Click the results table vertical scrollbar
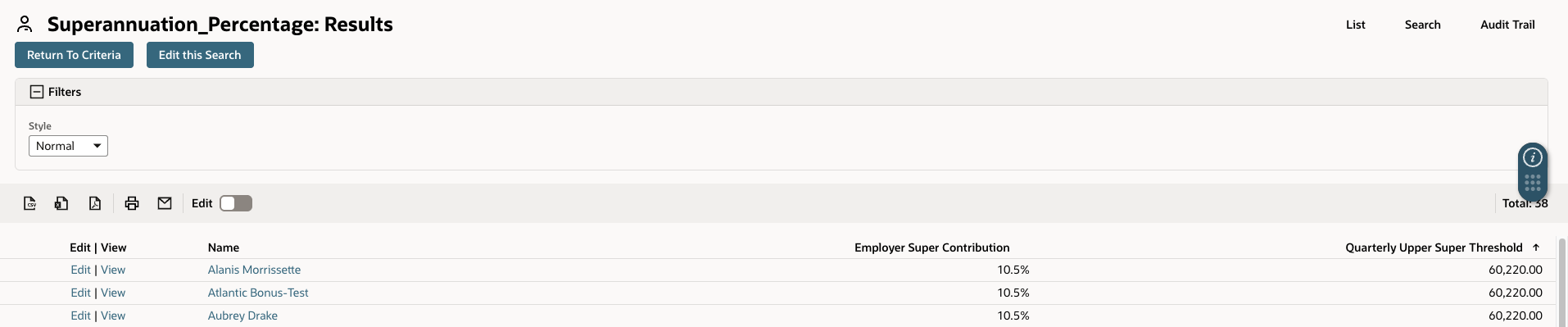Viewport: 1568px width, 327px height. click(1561, 283)
